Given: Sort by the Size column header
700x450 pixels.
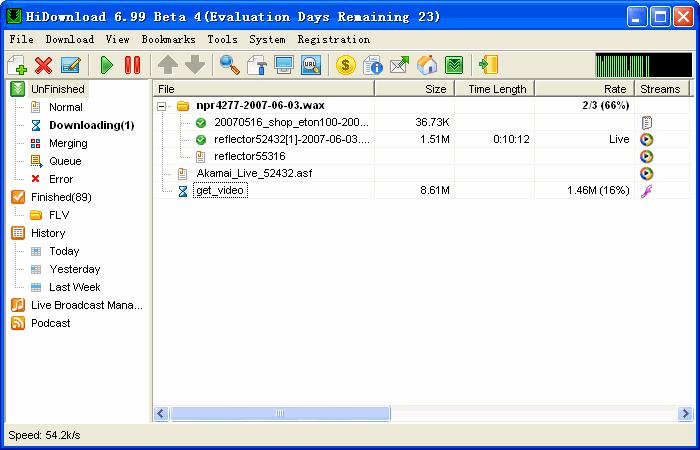Looking at the screenshot, I should coord(415,89).
